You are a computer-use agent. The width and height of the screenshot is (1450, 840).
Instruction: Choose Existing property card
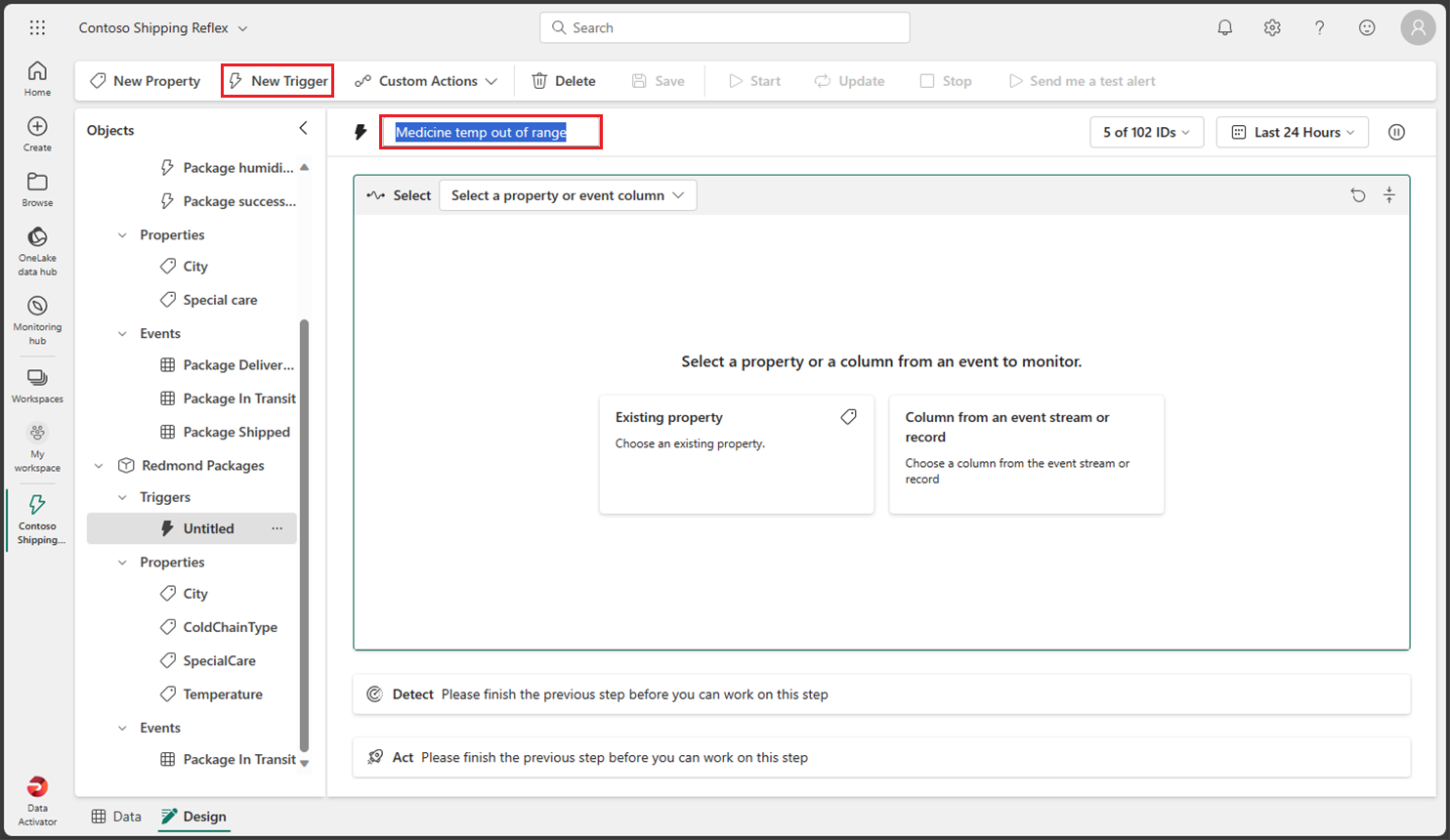click(x=737, y=454)
